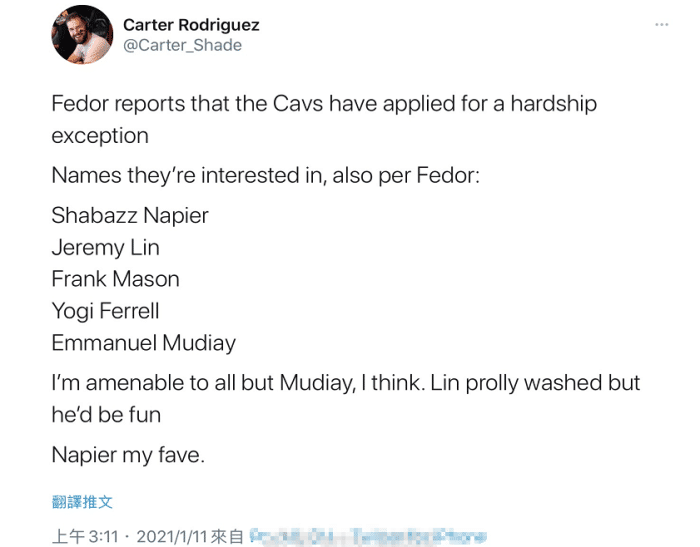Image resolution: width=700 pixels, height=547 pixels.
Task: Click the "I'm amenable to all" sentence
Action: click(x=345, y=383)
